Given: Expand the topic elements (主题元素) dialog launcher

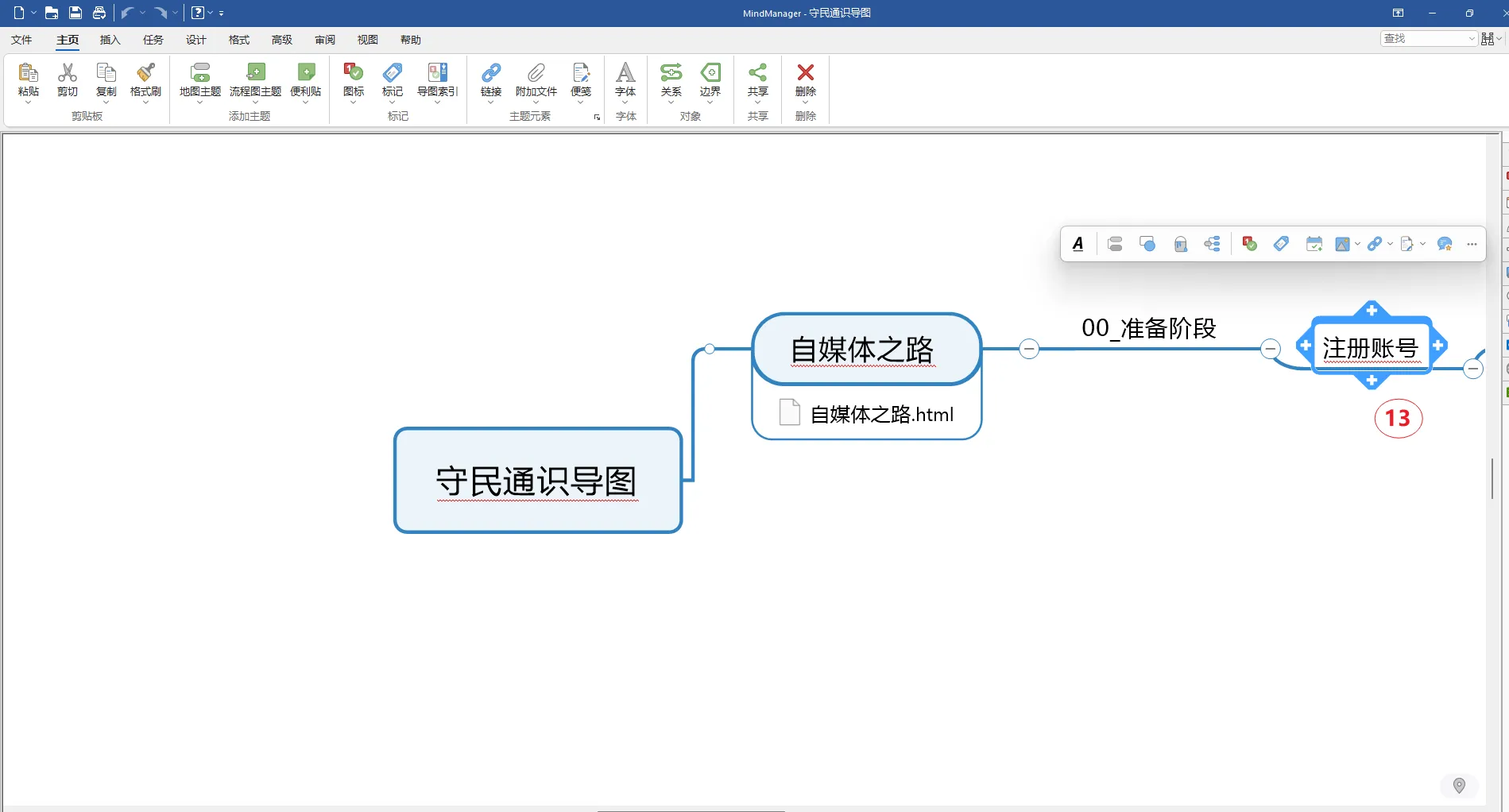Looking at the screenshot, I should click(597, 117).
